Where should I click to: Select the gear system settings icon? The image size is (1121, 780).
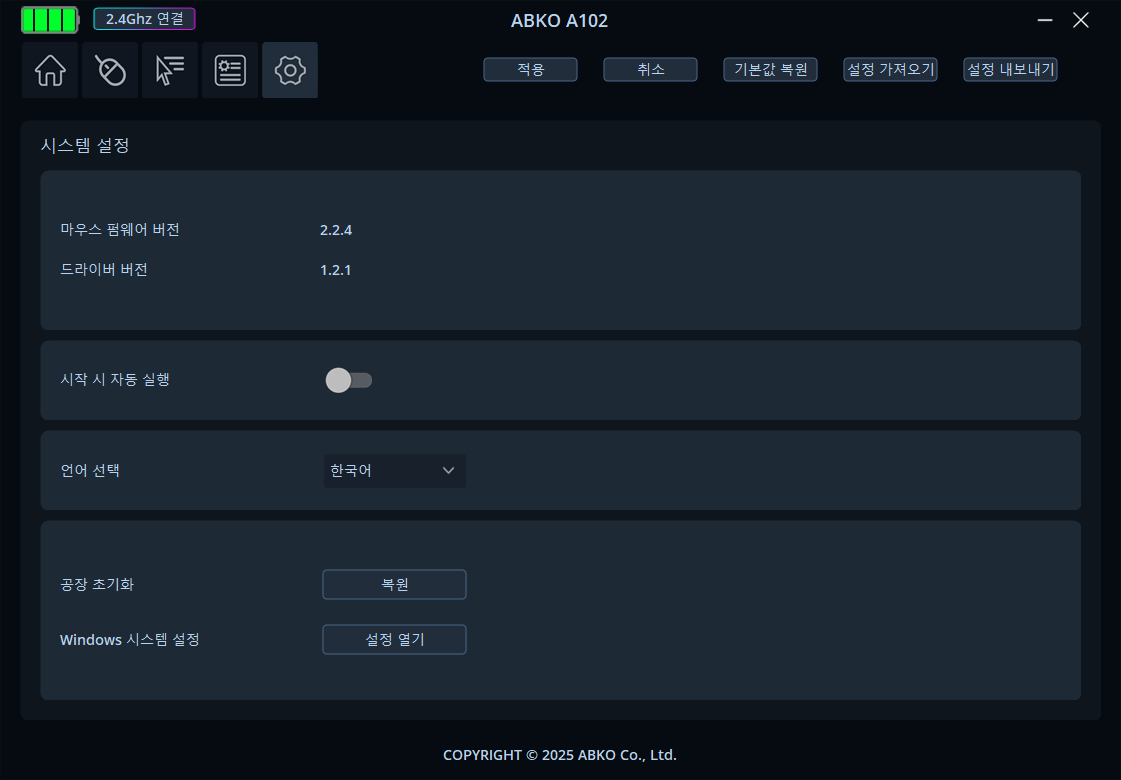coord(290,70)
